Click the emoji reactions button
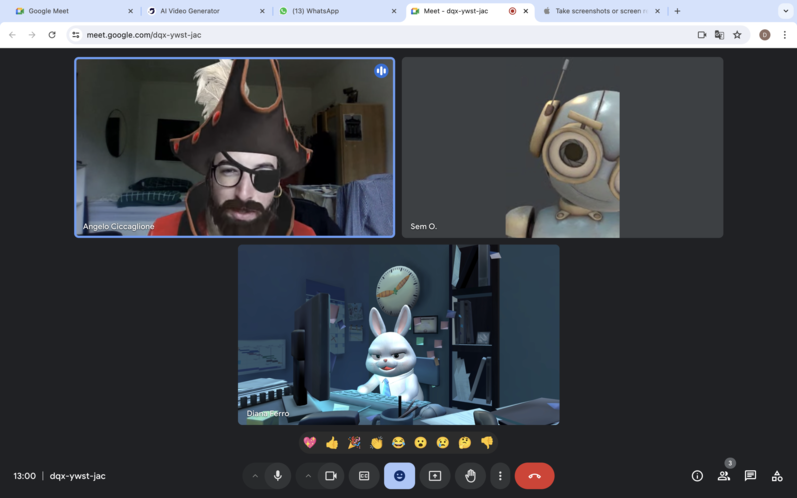Image resolution: width=797 pixels, height=498 pixels. [399, 476]
